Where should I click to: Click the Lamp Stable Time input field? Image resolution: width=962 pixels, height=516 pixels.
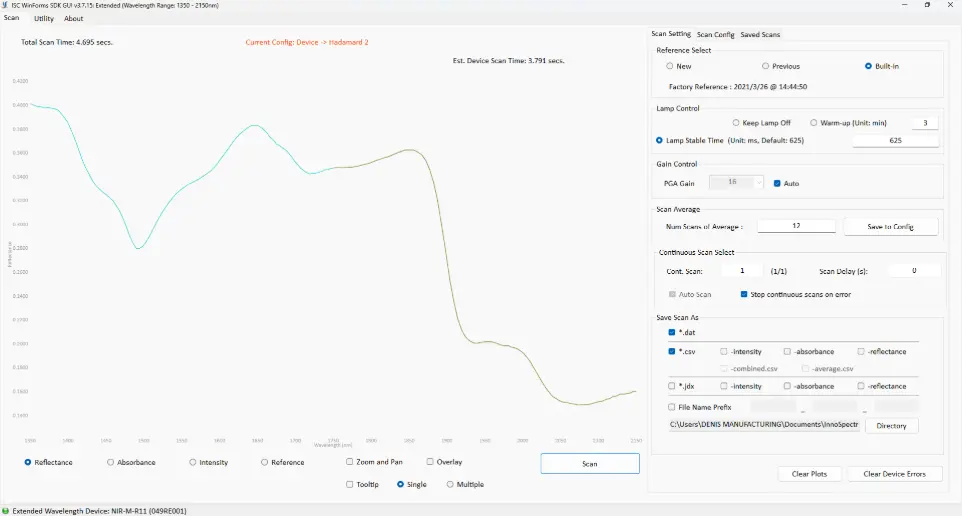click(x=895, y=141)
